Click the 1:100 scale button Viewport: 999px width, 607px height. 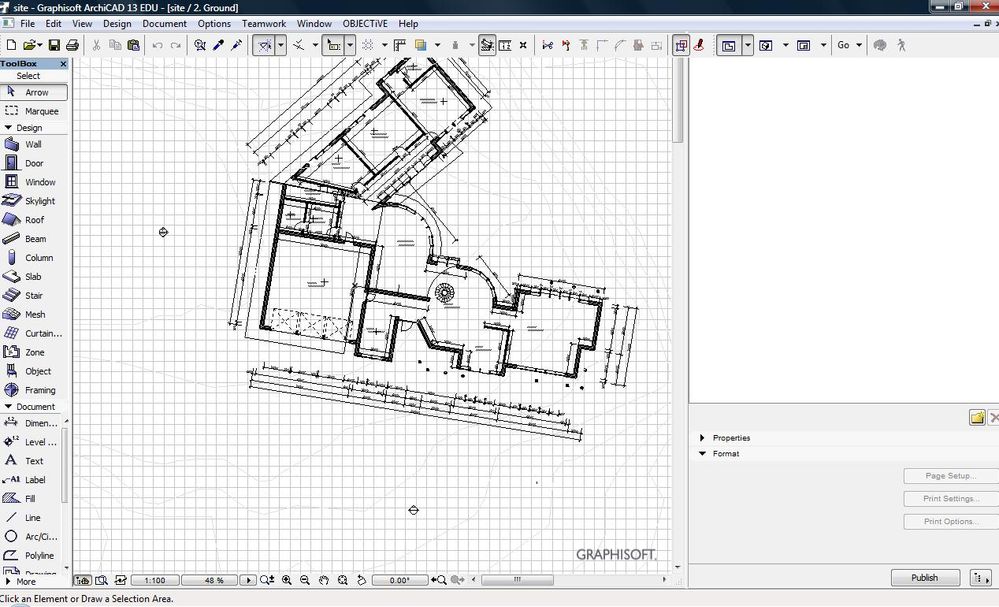pyautogui.click(x=155, y=580)
